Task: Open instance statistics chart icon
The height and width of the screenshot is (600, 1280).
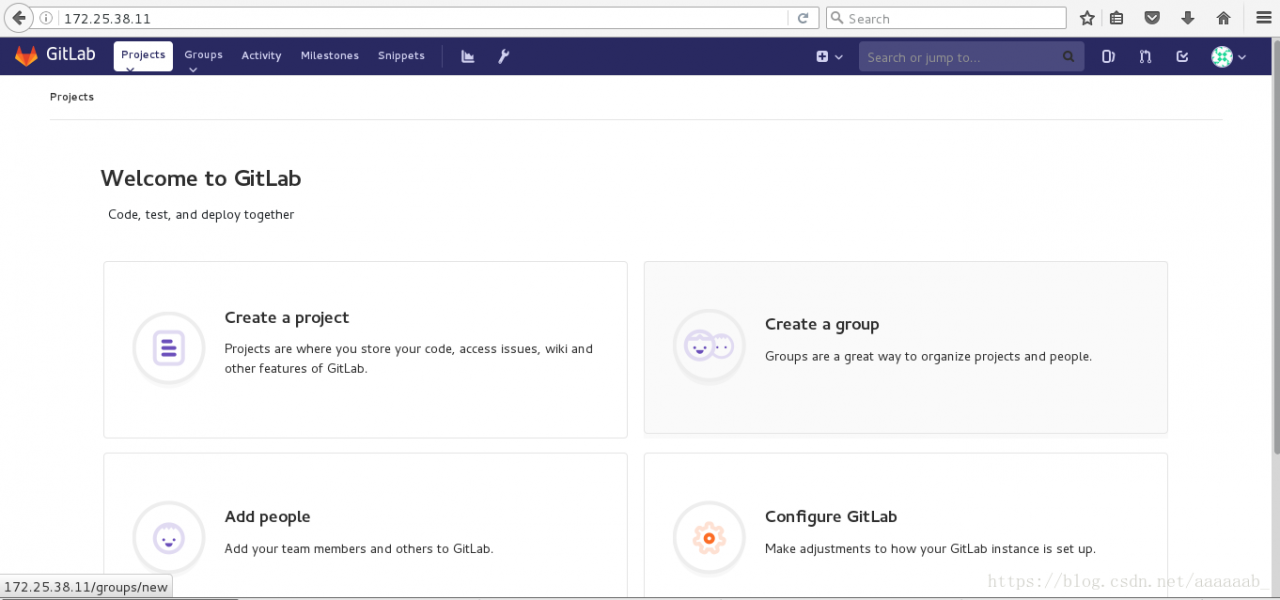Action: pos(467,56)
